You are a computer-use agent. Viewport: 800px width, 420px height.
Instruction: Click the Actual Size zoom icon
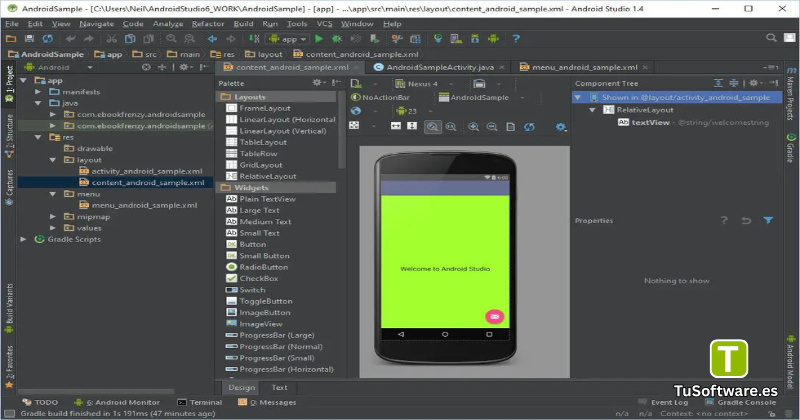pyautogui.click(x=451, y=127)
